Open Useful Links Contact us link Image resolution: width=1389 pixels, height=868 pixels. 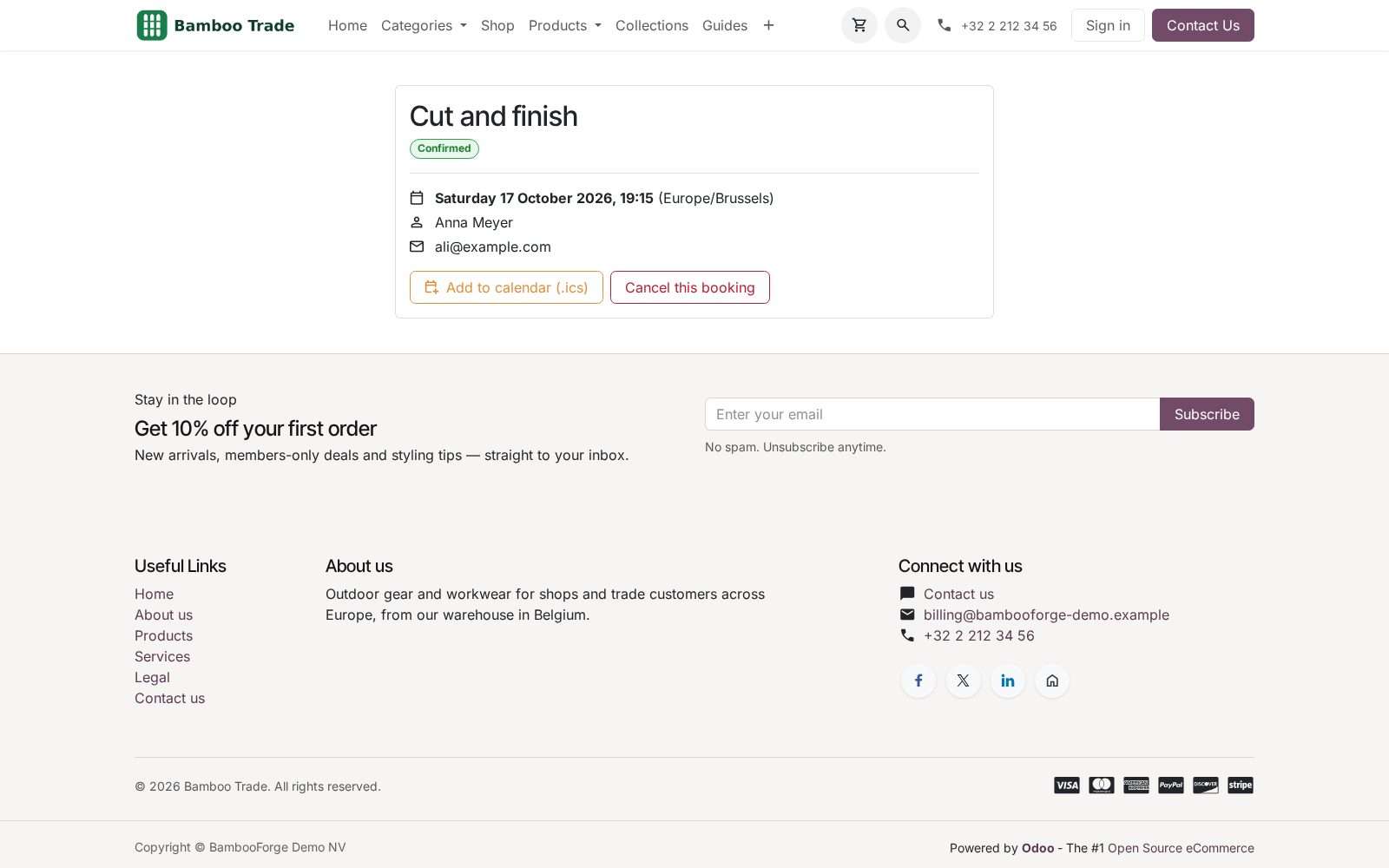pos(169,698)
